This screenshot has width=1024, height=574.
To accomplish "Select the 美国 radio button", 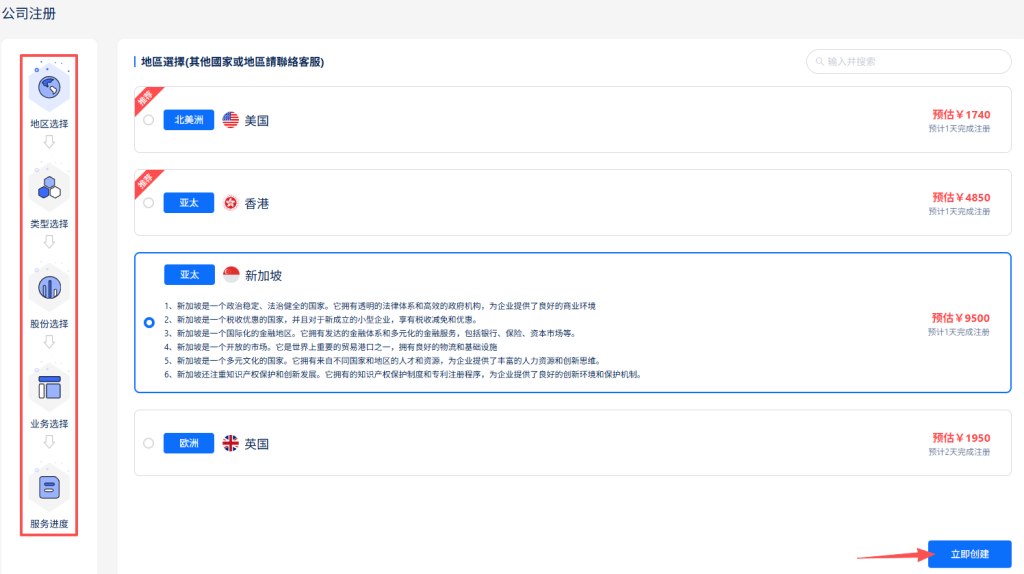I will 149,120.
